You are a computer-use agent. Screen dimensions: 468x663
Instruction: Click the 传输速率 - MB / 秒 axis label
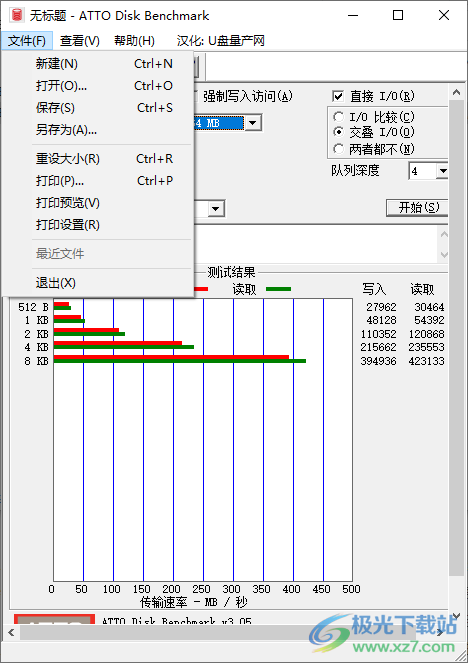pyautogui.click(x=194, y=602)
